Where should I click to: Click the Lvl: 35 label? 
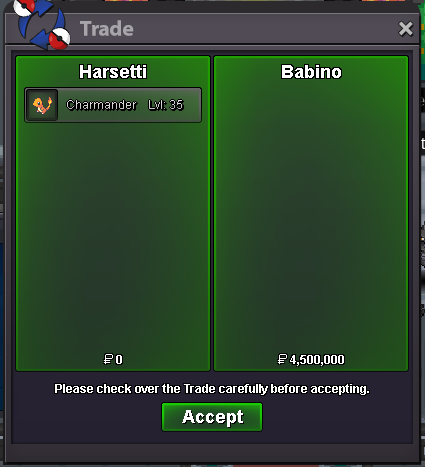pyautogui.click(x=166, y=105)
